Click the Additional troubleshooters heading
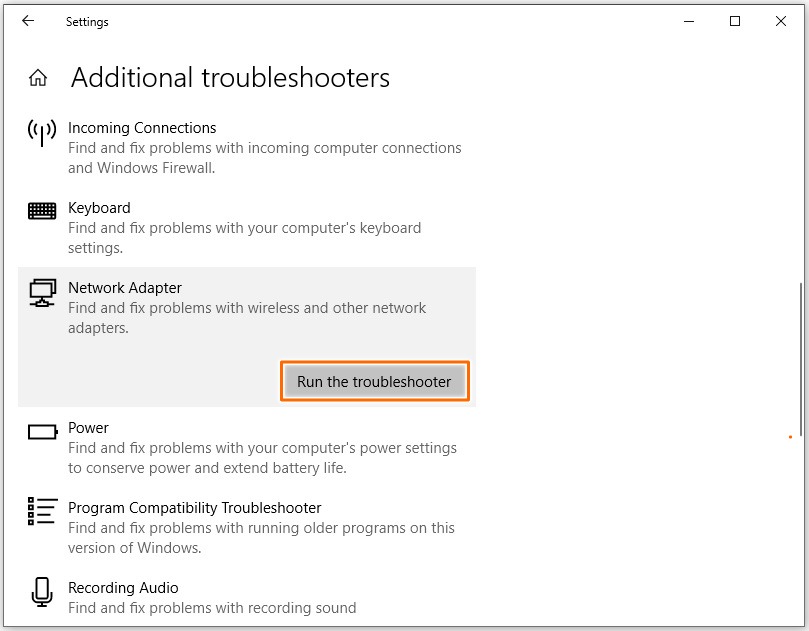This screenshot has height=631, width=809. 228,77
